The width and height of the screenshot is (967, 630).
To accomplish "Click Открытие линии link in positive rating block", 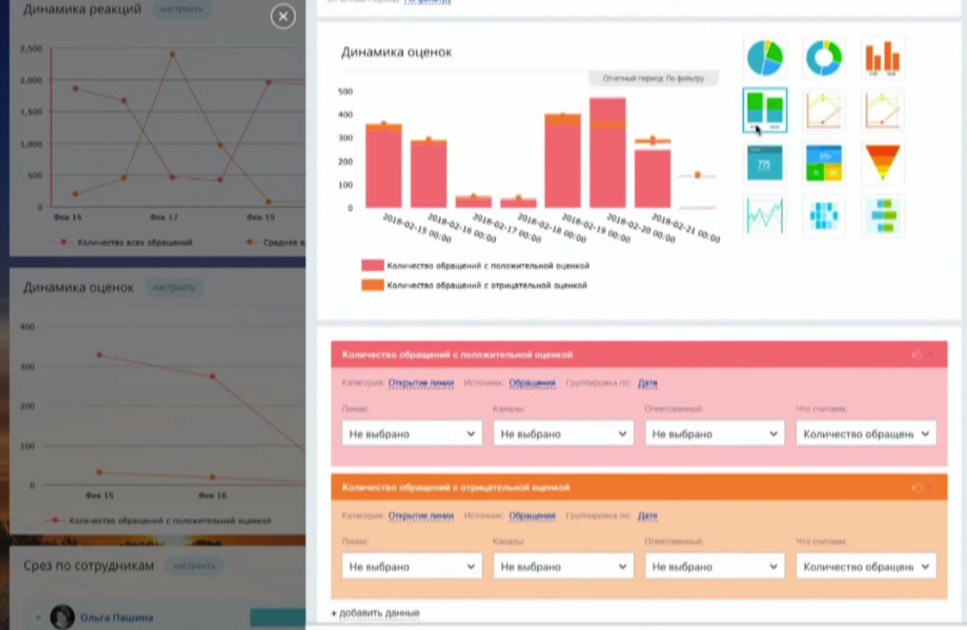I will (421, 383).
